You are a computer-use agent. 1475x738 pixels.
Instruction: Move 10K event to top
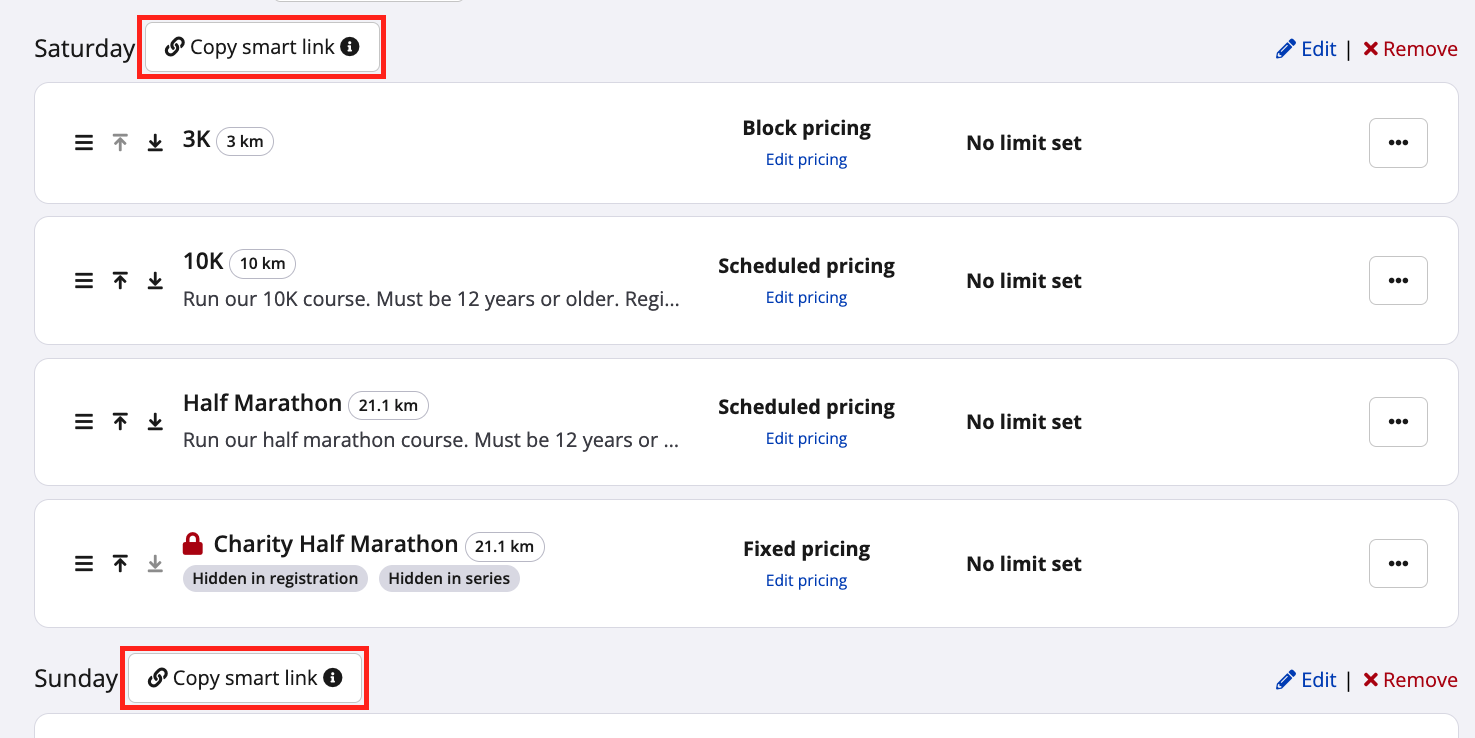pos(120,281)
